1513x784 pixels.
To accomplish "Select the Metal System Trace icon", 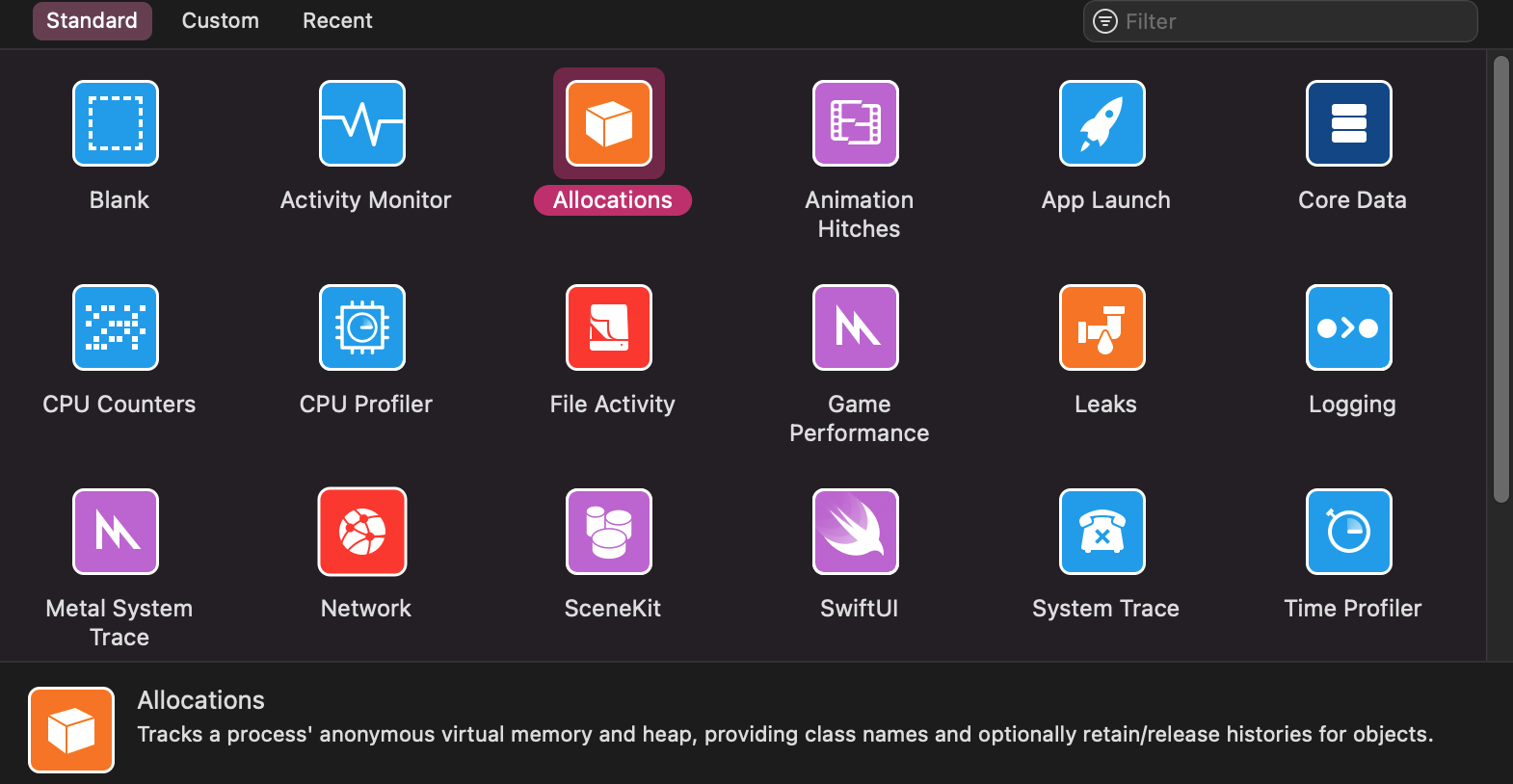I will coord(116,532).
